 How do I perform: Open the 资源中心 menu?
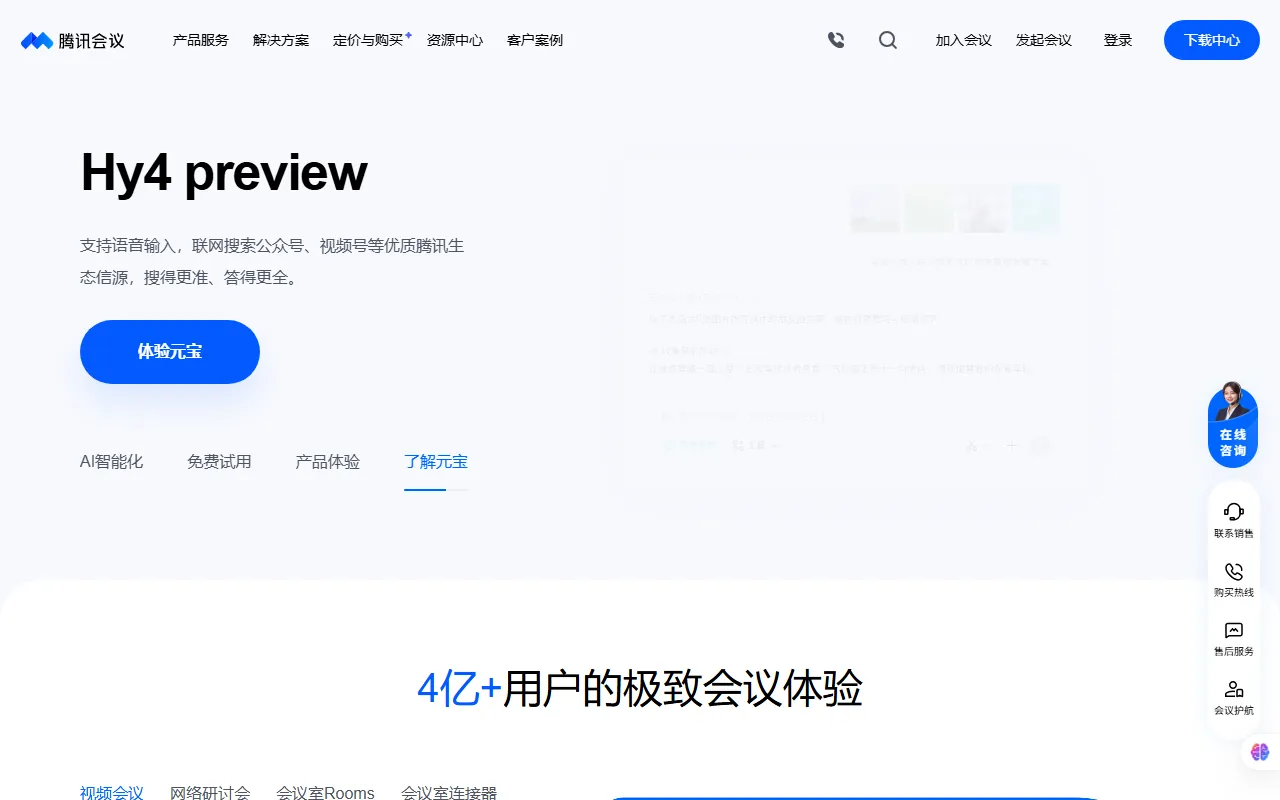[455, 40]
